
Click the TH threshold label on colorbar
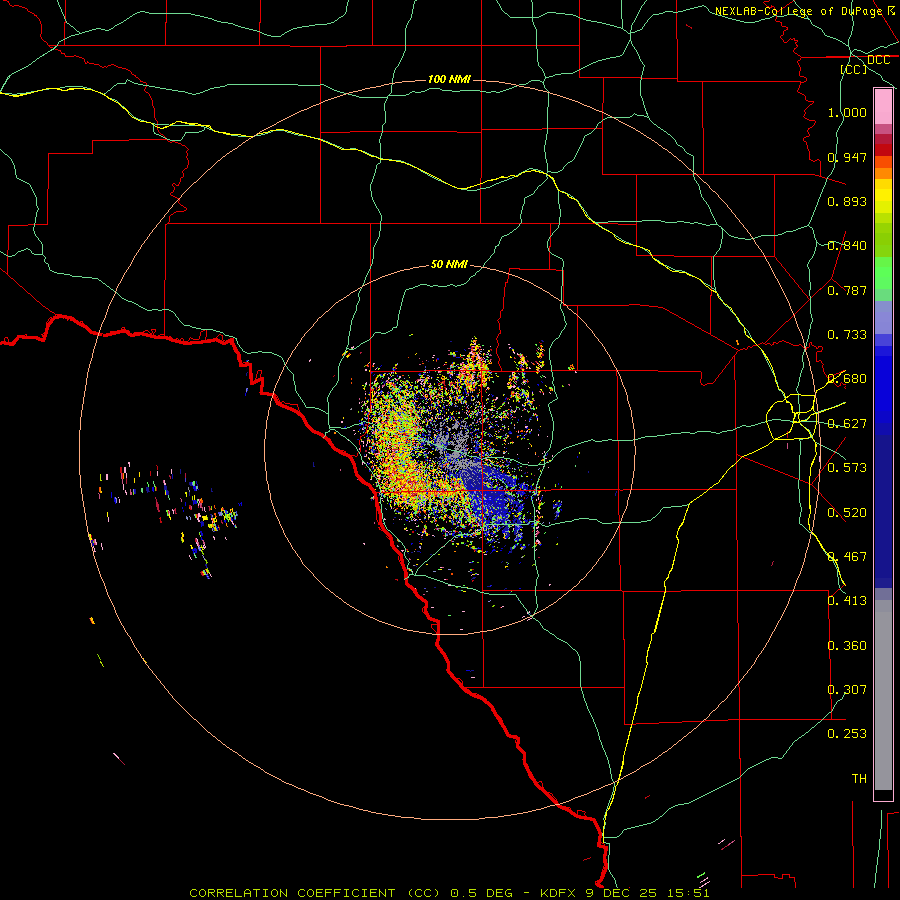click(859, 779)
